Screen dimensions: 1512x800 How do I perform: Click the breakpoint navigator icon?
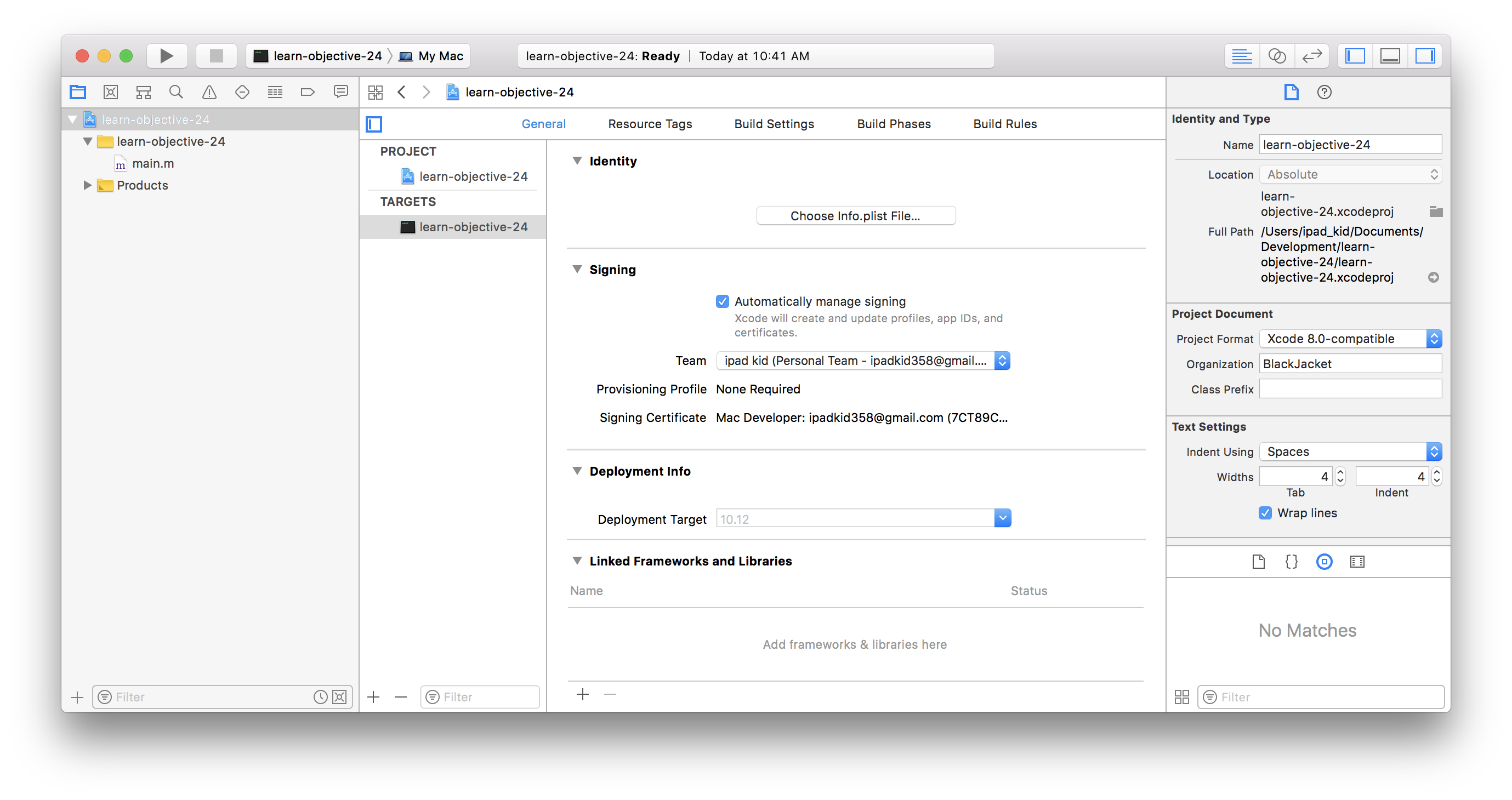308,92
